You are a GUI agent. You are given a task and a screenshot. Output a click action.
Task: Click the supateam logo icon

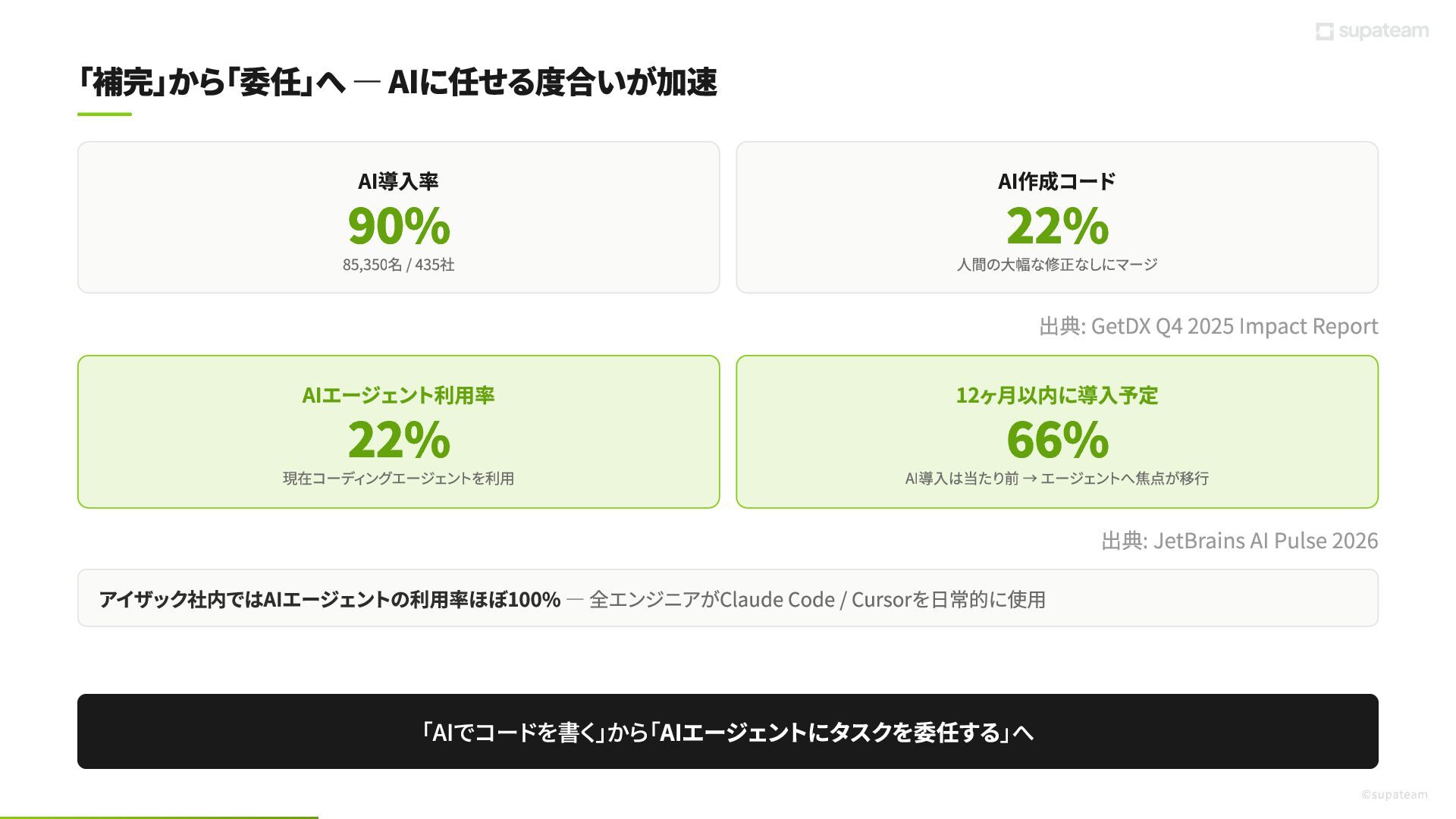tap(1324, 31)
